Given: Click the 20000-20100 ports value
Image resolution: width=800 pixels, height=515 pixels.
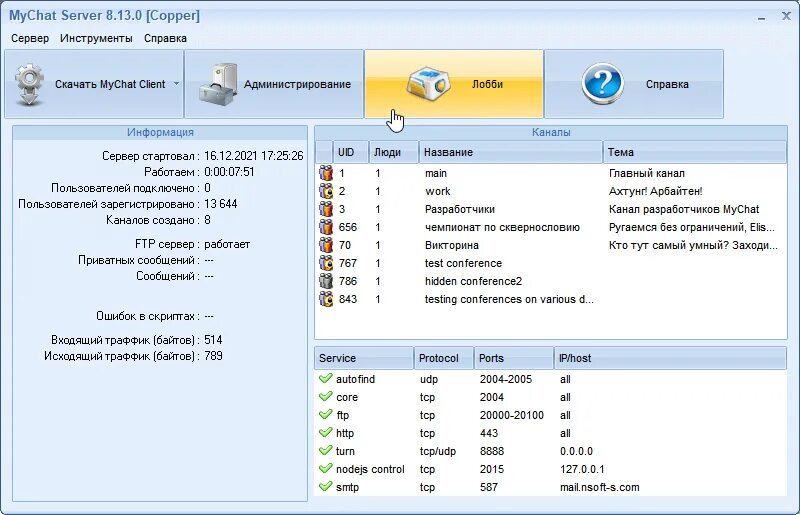Looking at the screenshot, I should pos(512,415).
